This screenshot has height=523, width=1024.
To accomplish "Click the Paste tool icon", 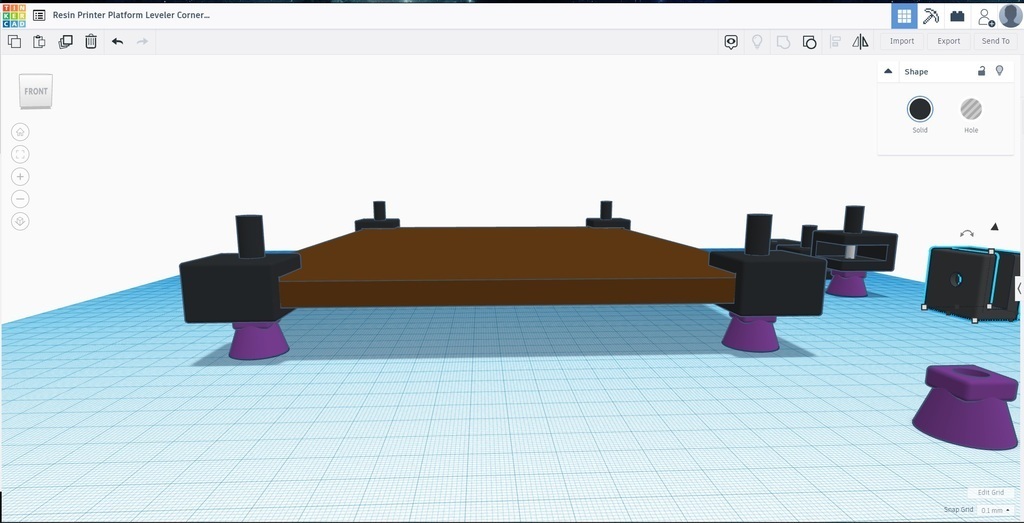I will [39, 42].
